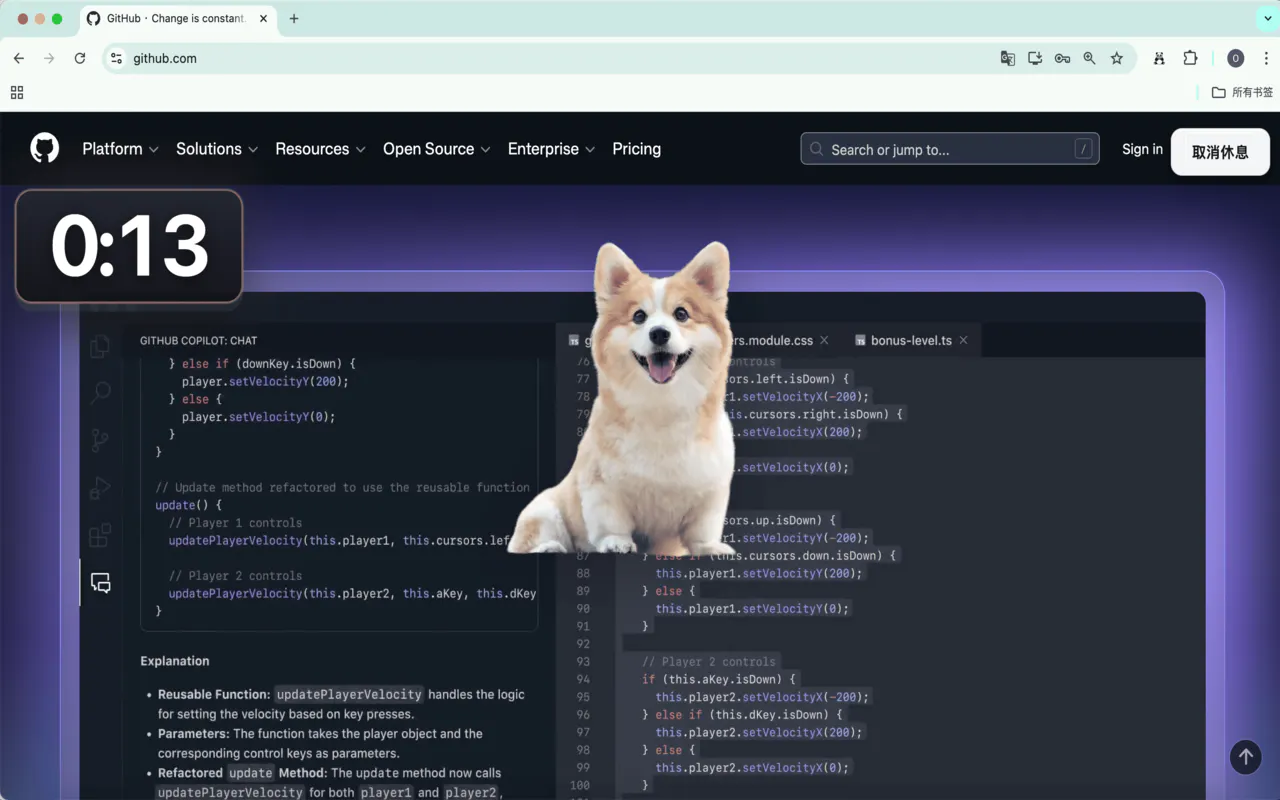Click the install app icon in address bar
The height and width of the screenshot is (800, 1280).
[1035, 58]
